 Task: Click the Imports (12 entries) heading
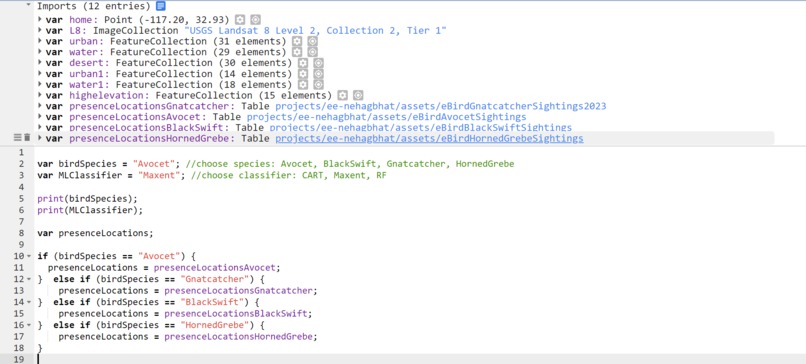click(x=94, y=7)
